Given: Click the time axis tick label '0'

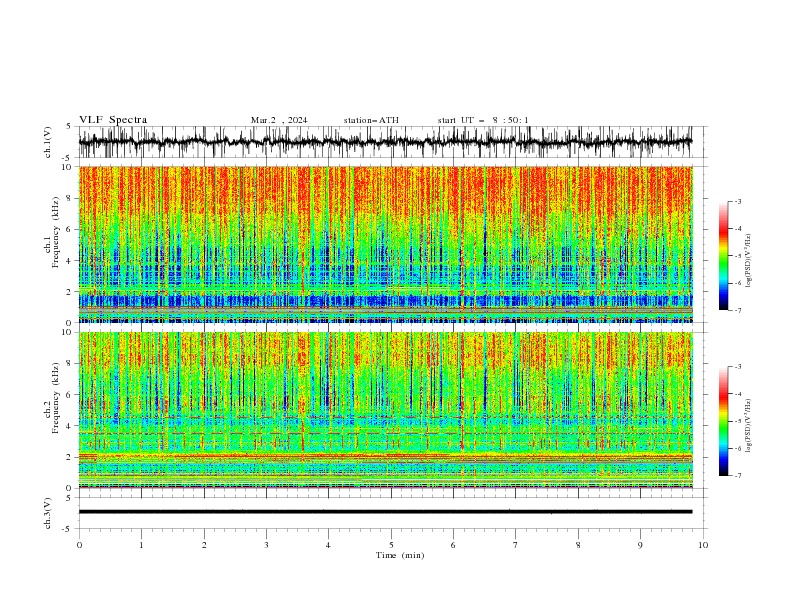Looking at the screenshot, I should tap(79, 545).
